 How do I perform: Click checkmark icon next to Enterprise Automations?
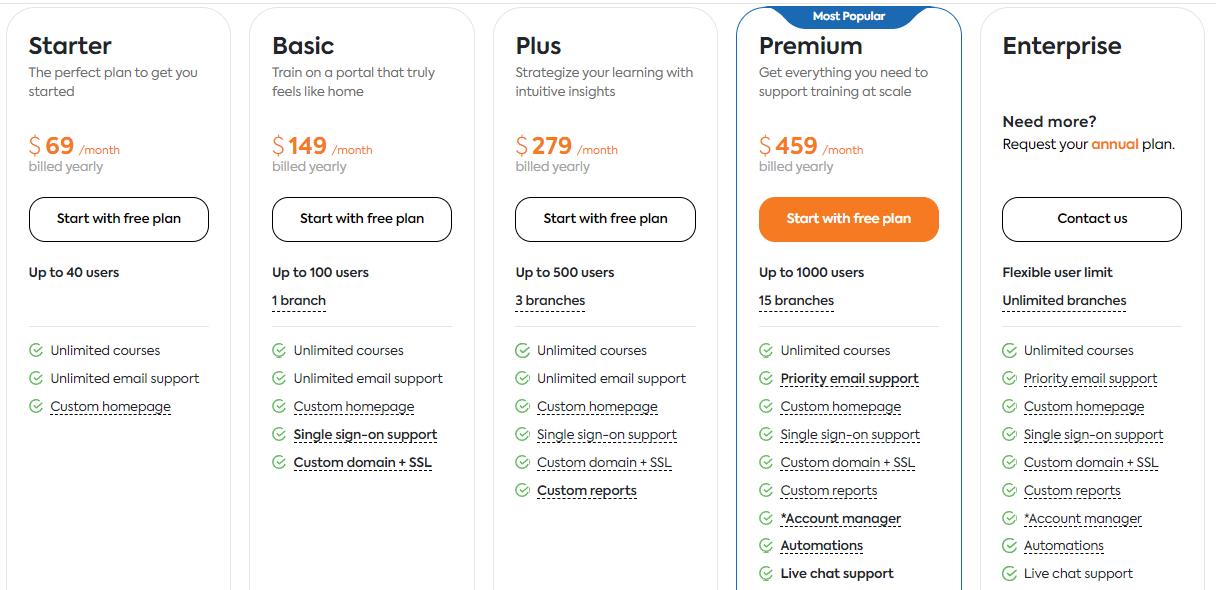[x=1009, y=546]
